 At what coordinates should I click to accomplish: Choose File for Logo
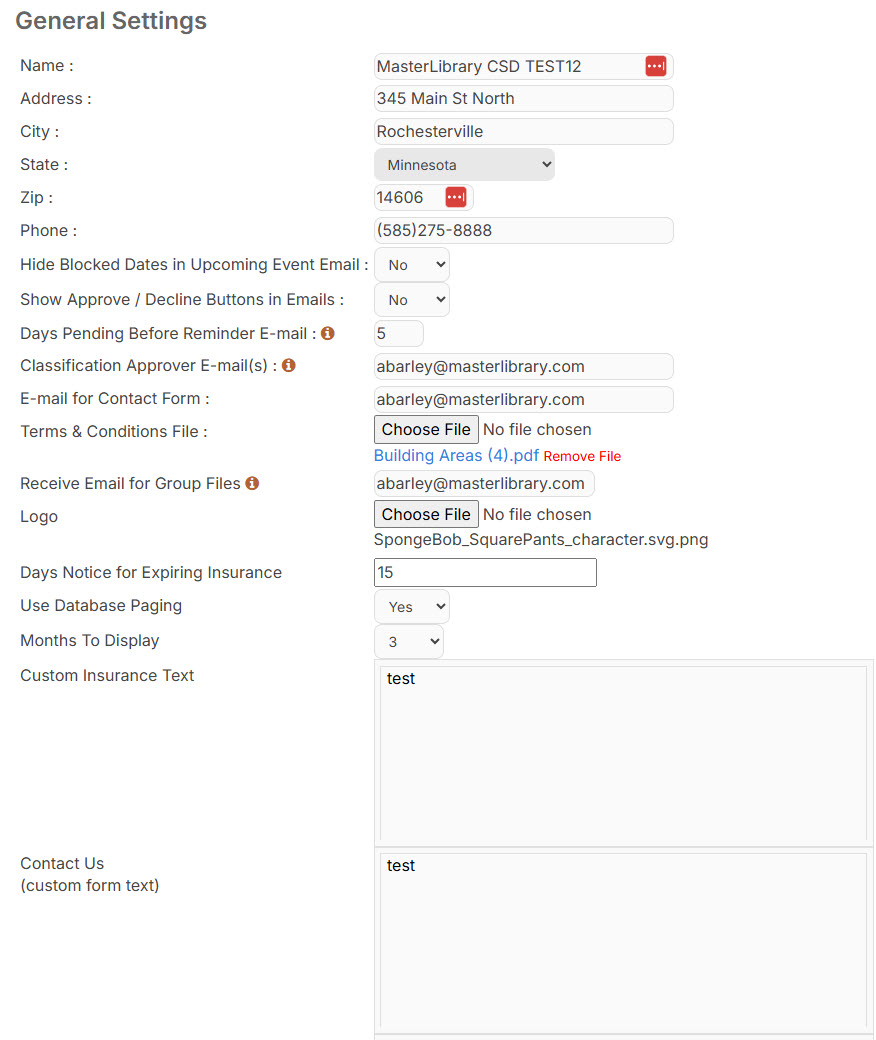coord(426,515)
